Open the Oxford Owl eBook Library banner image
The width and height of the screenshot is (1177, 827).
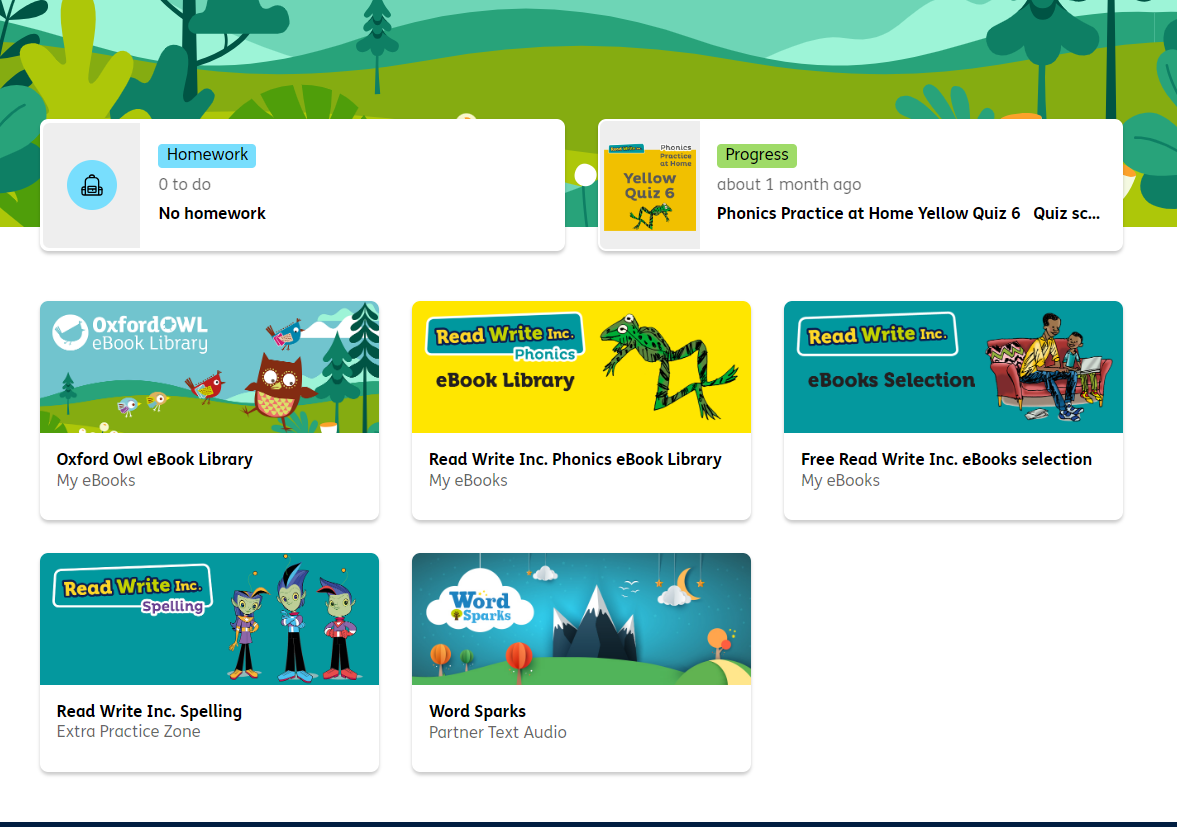(x=209, y=367)
